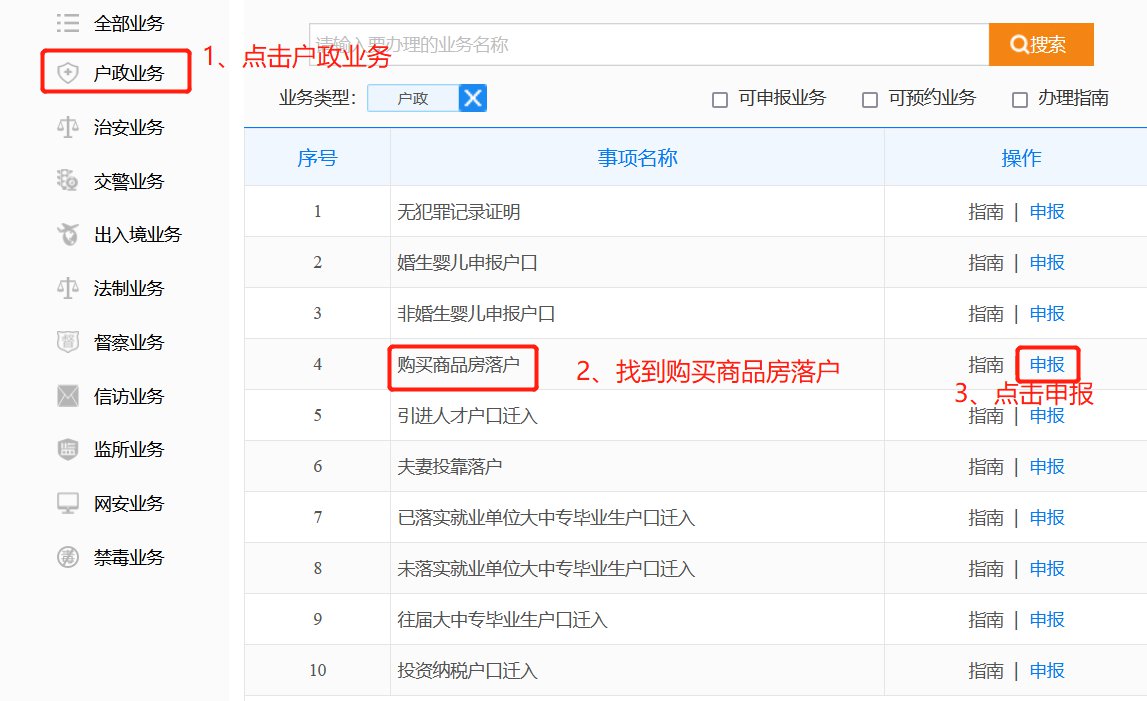The height and width of the screenshot is (701, 1147).
Task: Choose 监所业务 in the sidebar
Action: (129, 449)
